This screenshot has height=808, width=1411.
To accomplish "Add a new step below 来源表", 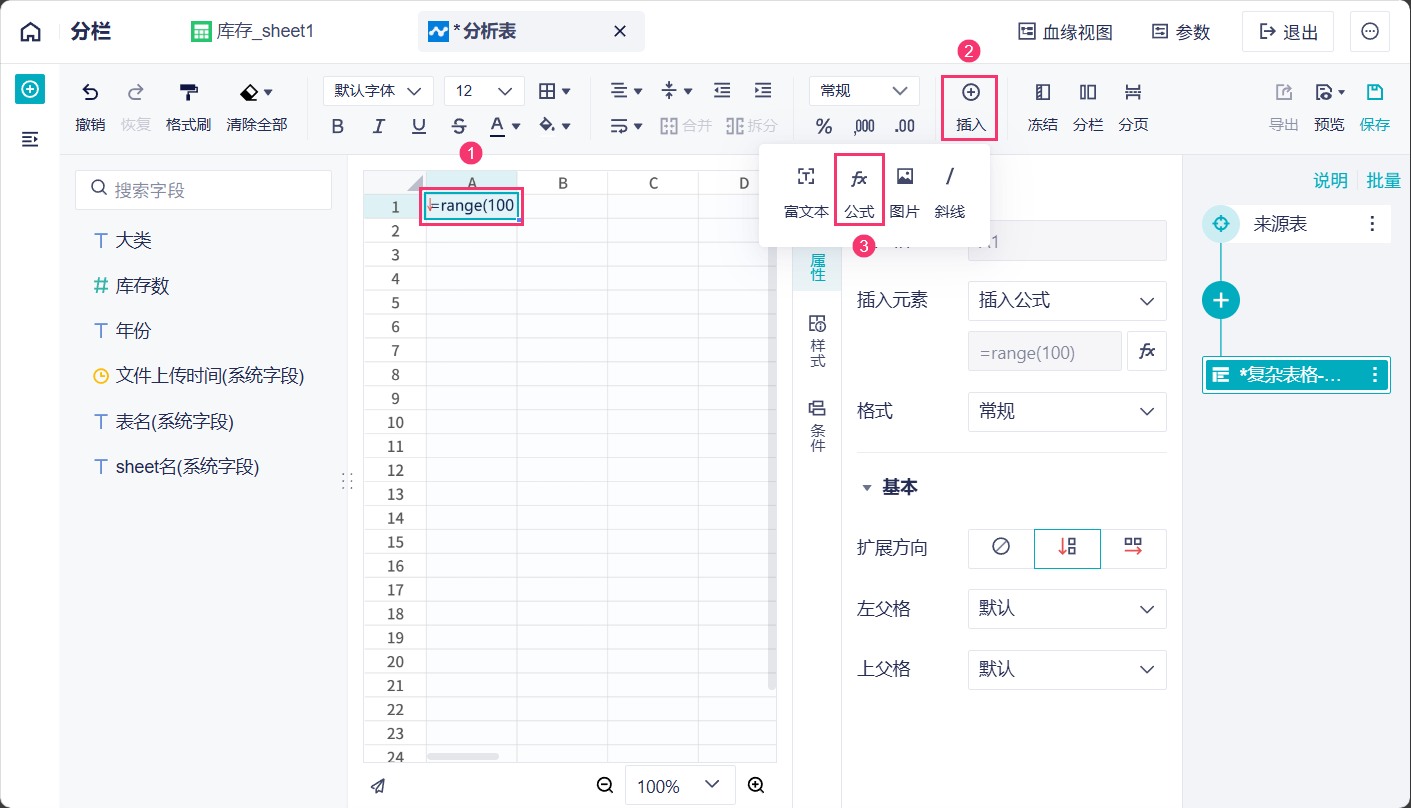I will [1221, 300].
